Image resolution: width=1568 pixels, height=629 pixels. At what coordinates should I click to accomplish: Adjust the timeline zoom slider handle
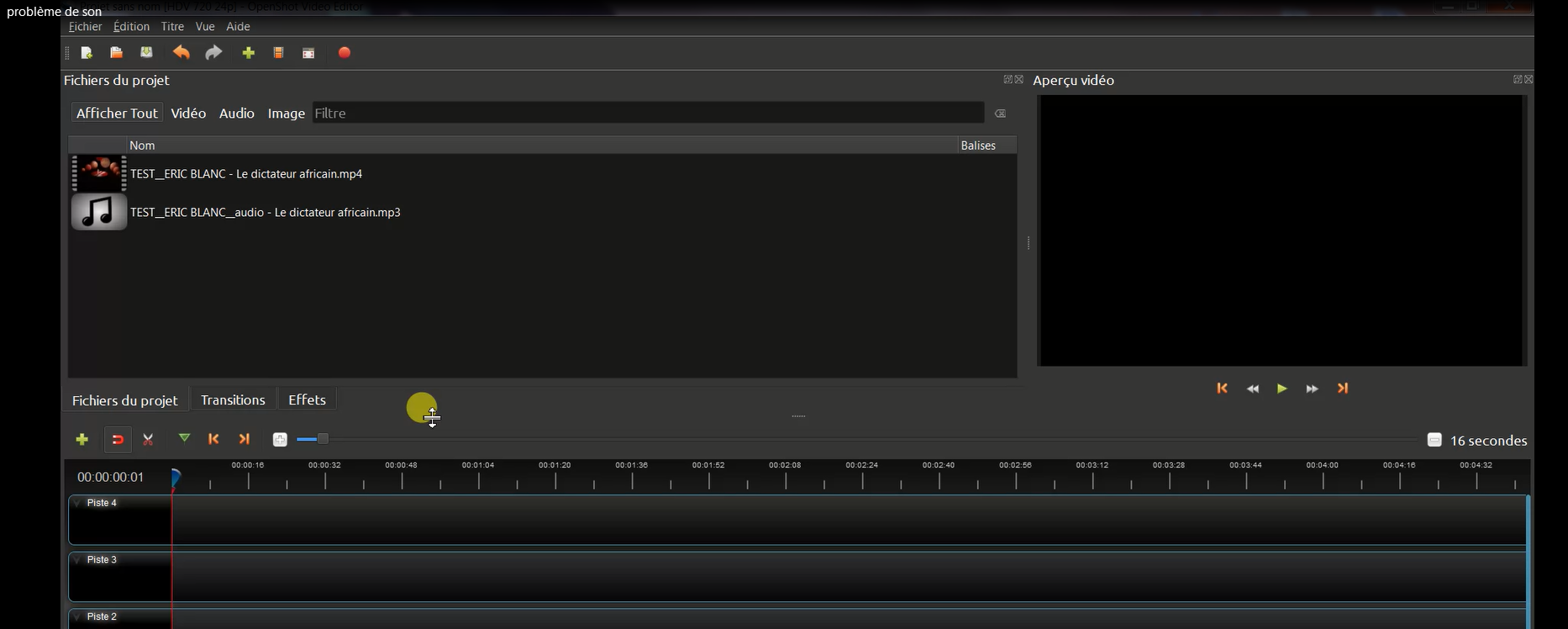pyautogui.click(x=323, y=439)
